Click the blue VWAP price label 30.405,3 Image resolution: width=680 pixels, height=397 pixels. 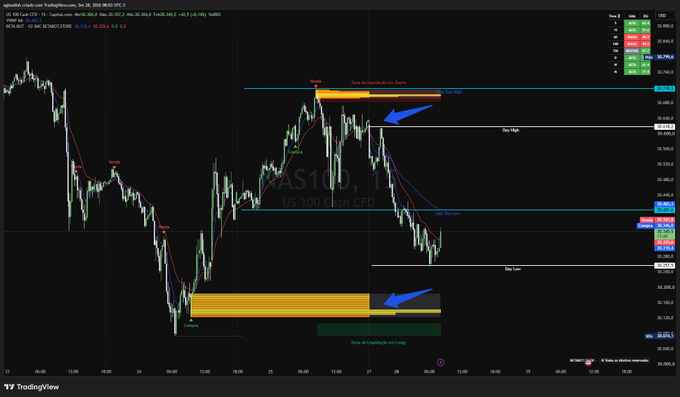point(664,204)
